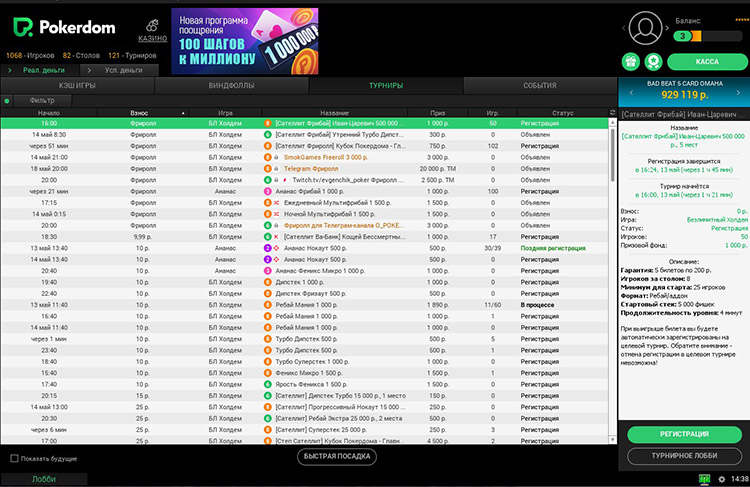Click K icon on Кощей Бессмертный row

(x=276, y=237)
